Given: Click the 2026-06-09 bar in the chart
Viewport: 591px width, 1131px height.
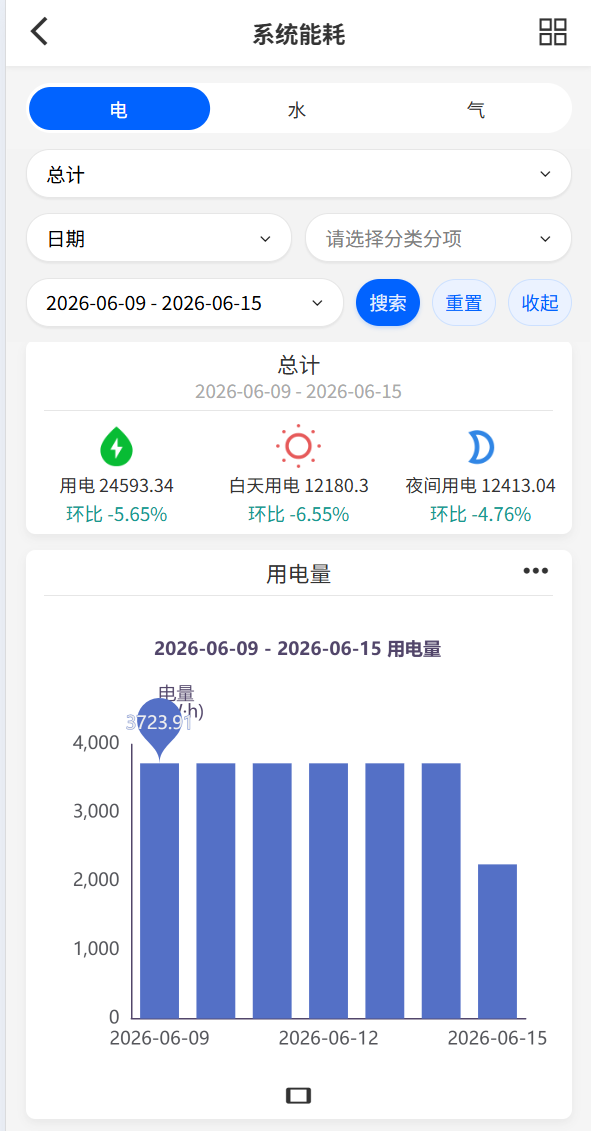Looking at the screenshot, I should click(x=159, y=890).
